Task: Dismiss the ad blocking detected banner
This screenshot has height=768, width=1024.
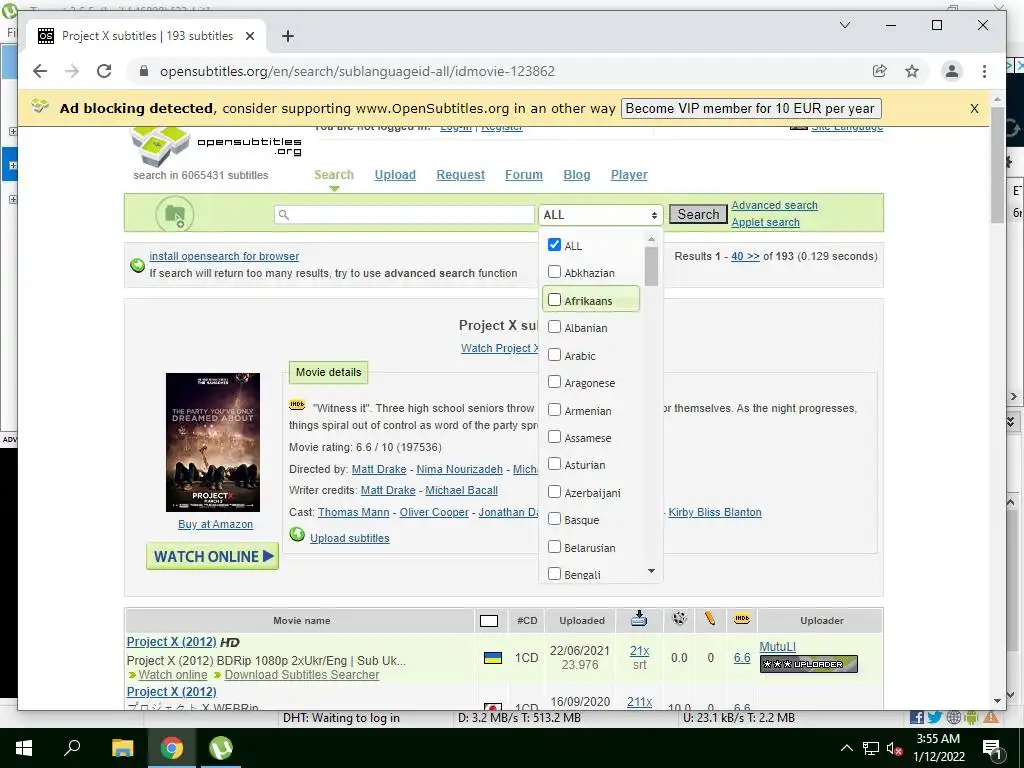Action: pyautogui.click(x=974, y=108)
